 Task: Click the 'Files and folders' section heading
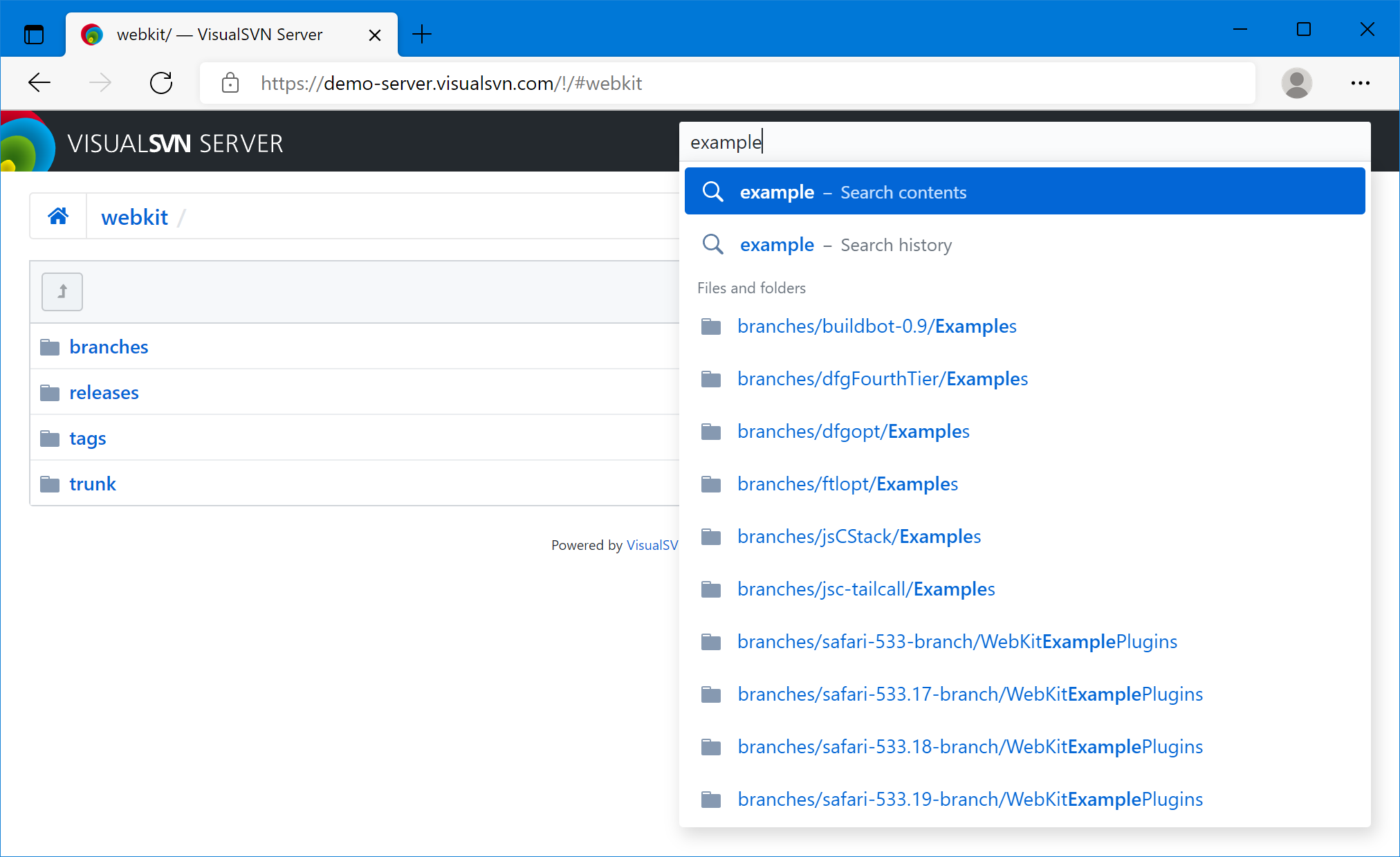coord(751,288)
